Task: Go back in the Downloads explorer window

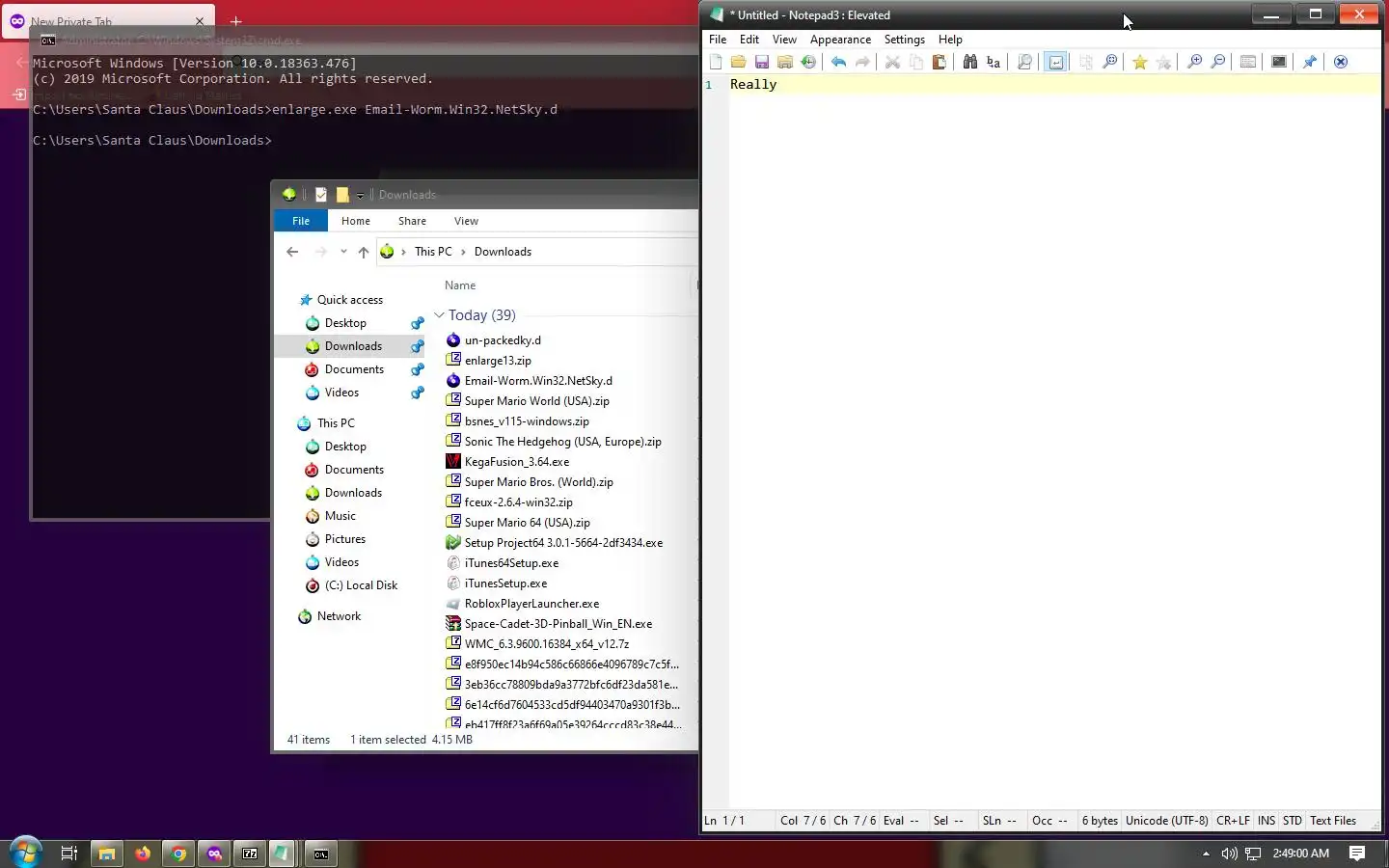Action: (x=292, y=252)
